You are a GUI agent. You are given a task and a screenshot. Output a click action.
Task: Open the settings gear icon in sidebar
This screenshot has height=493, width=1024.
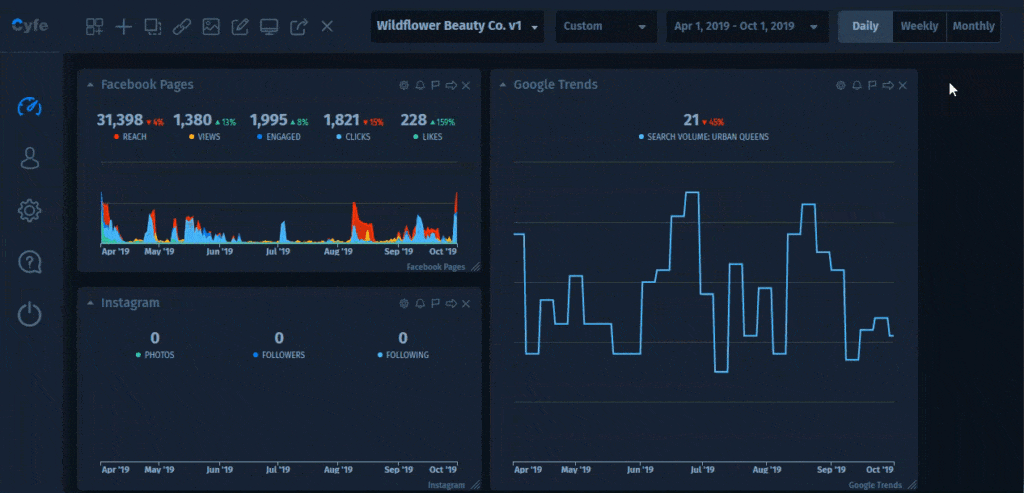click(x=29, y=210)
